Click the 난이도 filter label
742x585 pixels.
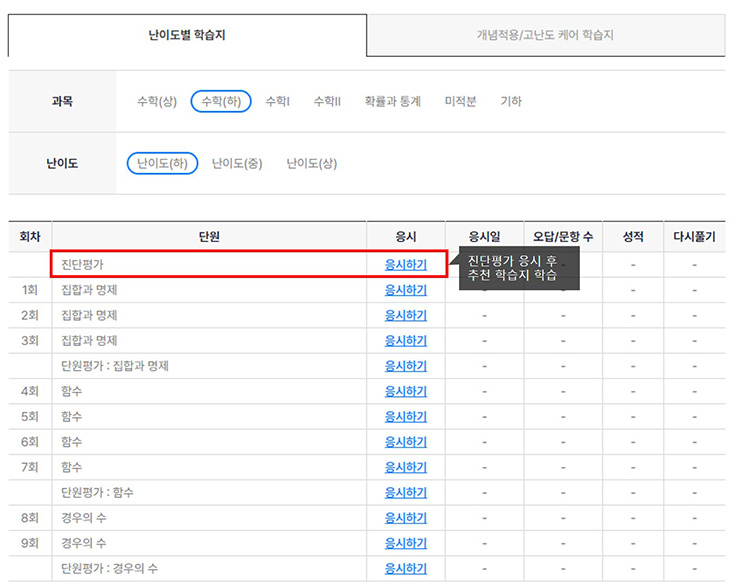click(62, 163)
